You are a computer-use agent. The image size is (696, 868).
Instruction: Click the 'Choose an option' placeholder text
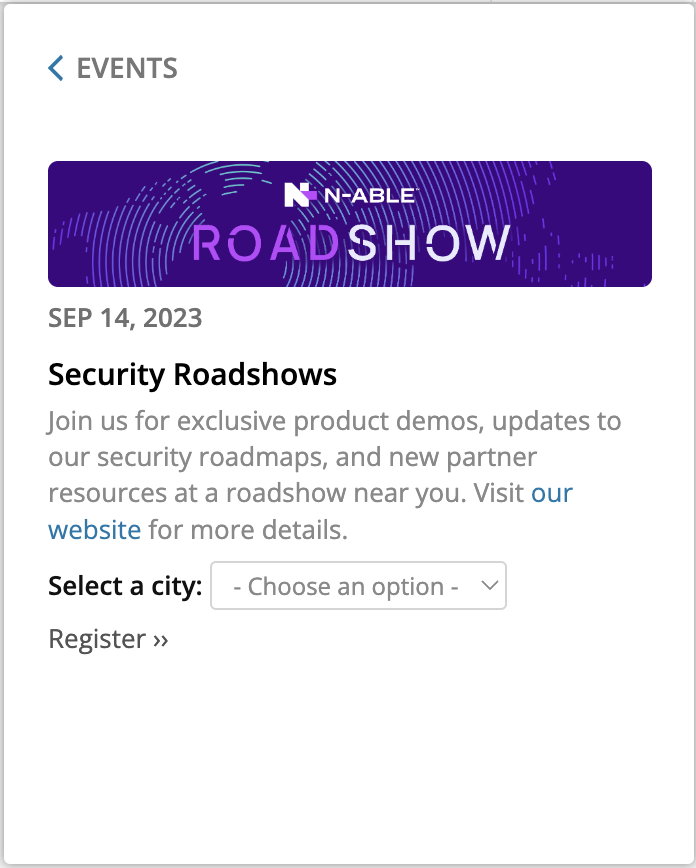click(346, 586)
